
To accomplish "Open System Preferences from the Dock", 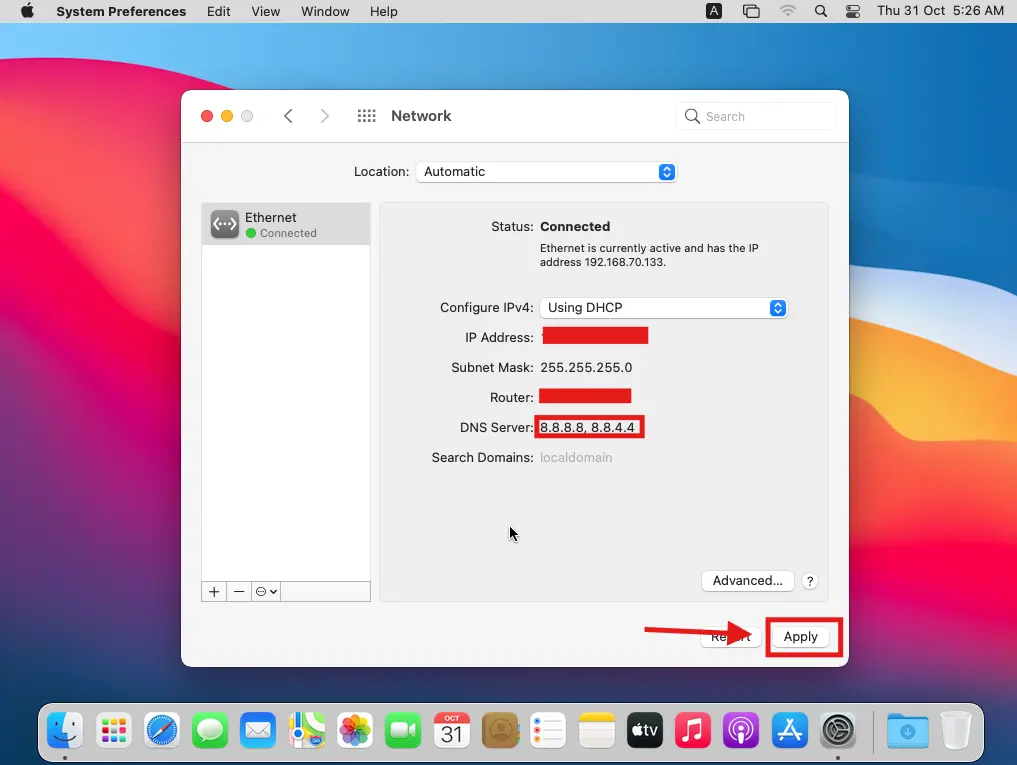I will pyautogui.click(x=838, y=731).
